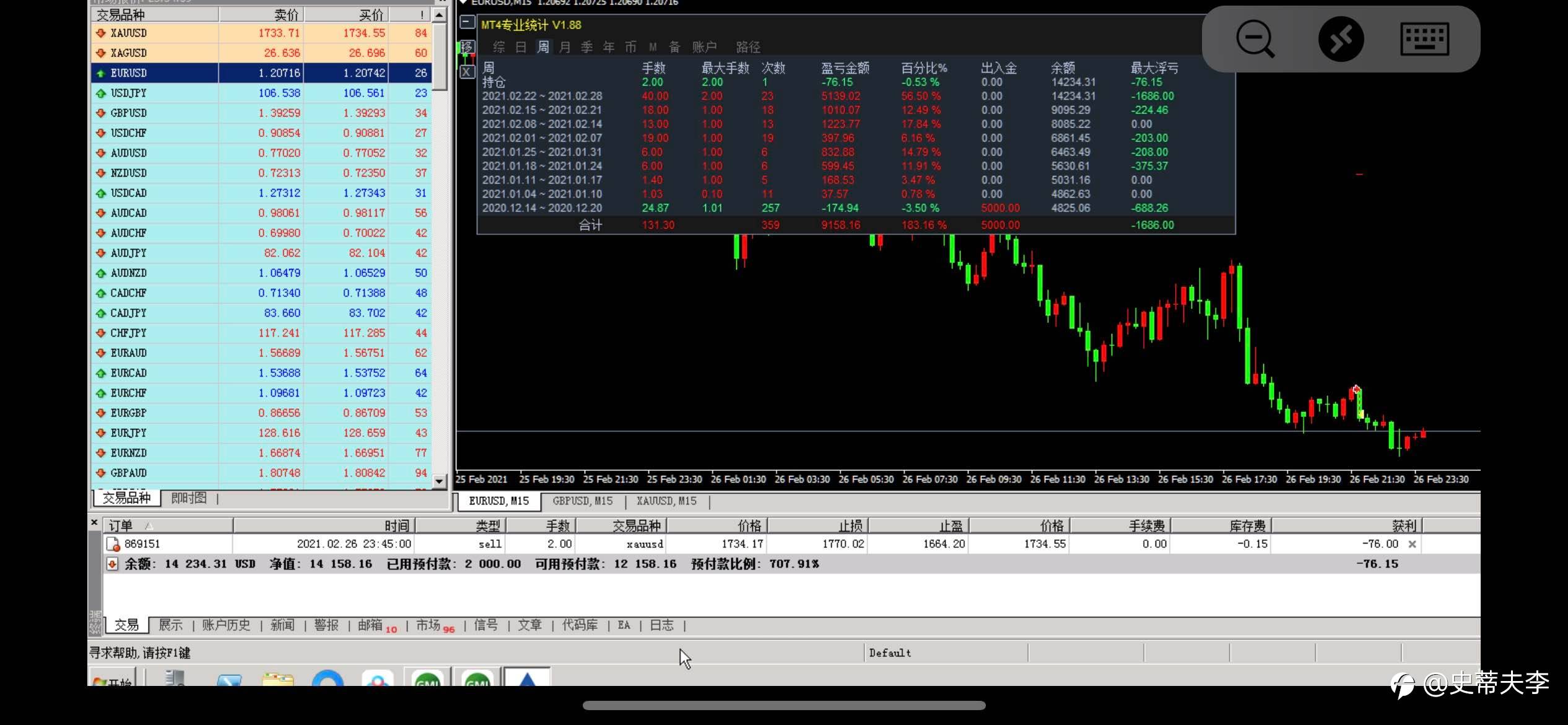
Task: Collapse the MT4 statistics panel with the minus button
Action: [x=468, y=23]
